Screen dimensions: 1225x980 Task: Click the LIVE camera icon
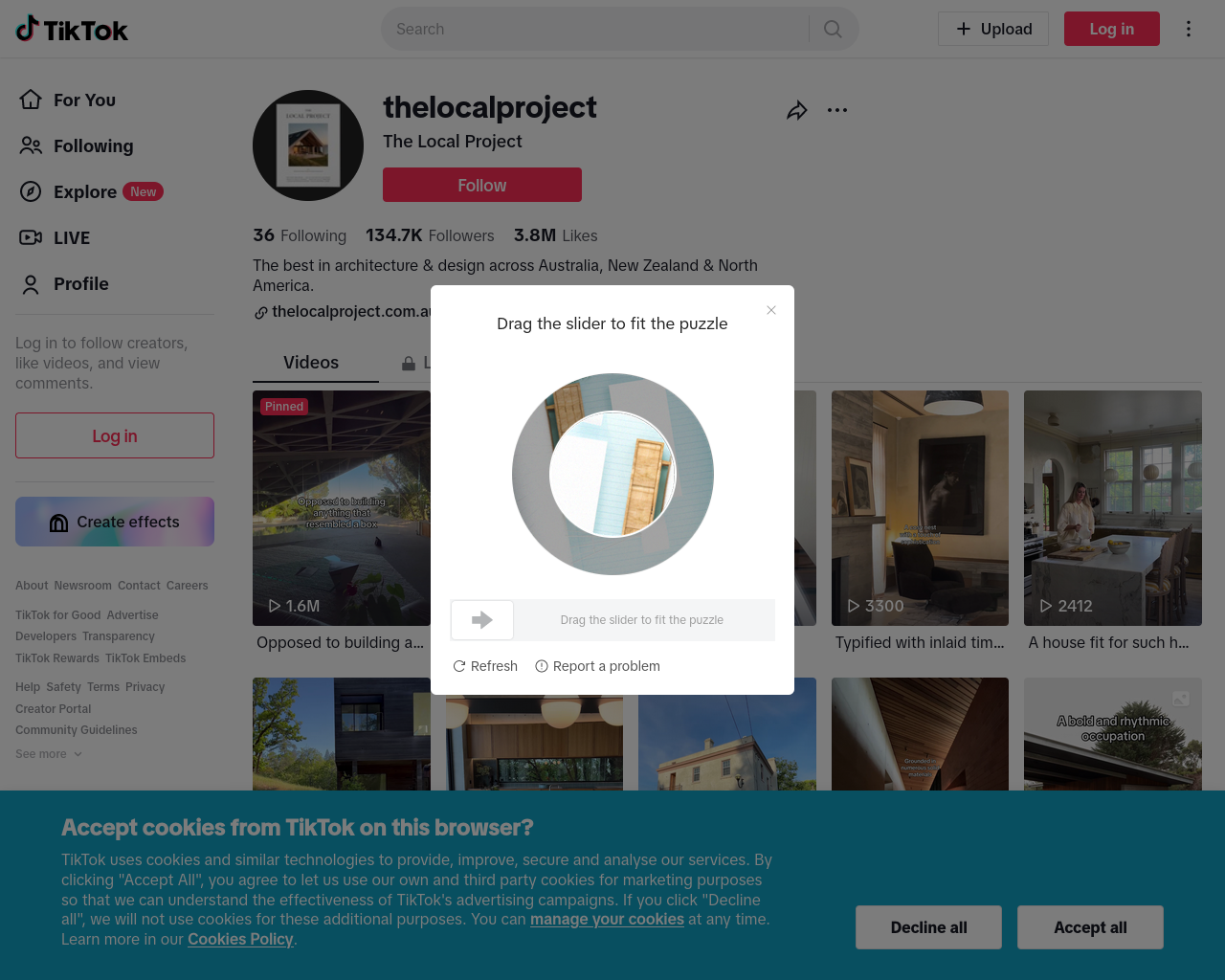(x=31, y=237)
